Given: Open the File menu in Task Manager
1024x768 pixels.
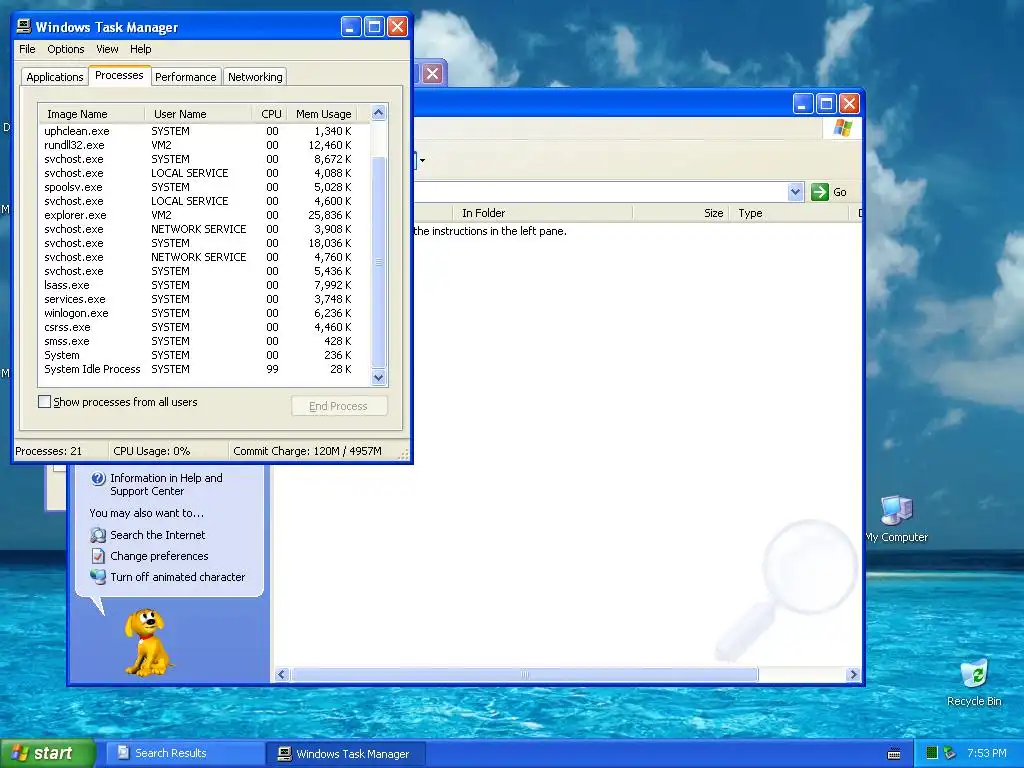Looking at the screenshot, I should 27,49.
